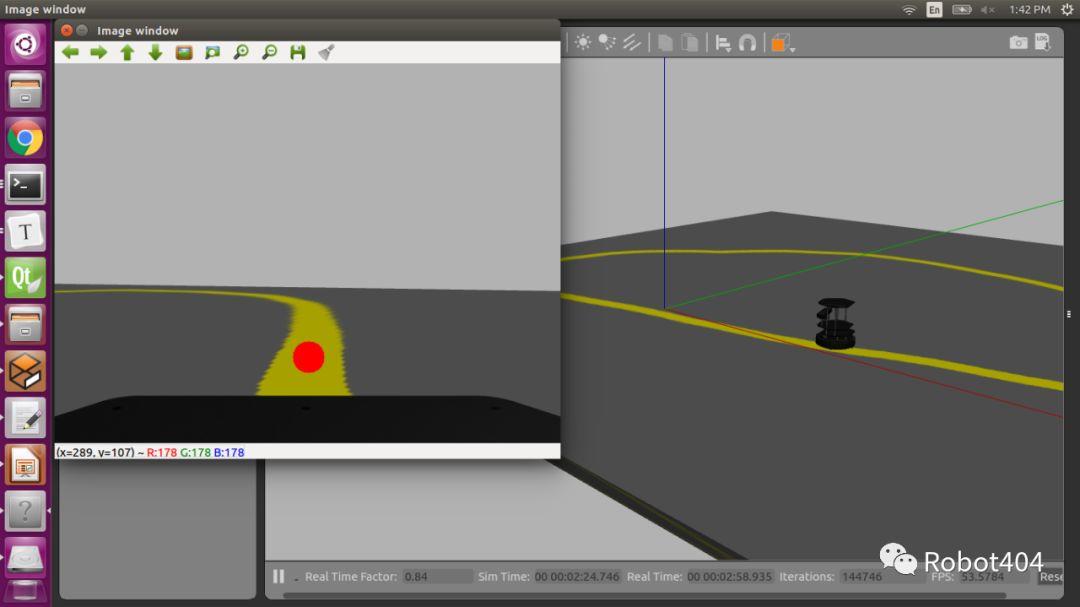1080x607 pixels.
Task: Click the Copy icon in Gazebo toolbar
Action: 665,43
